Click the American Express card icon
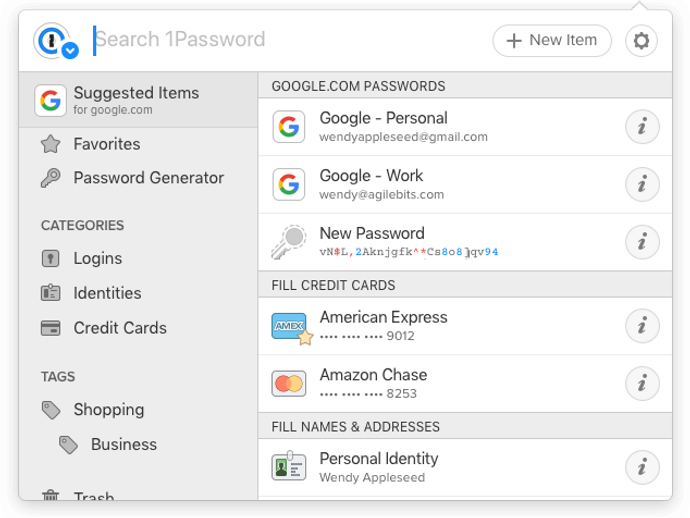This screenshot has height=518, width=690. (x=290, y=326)
